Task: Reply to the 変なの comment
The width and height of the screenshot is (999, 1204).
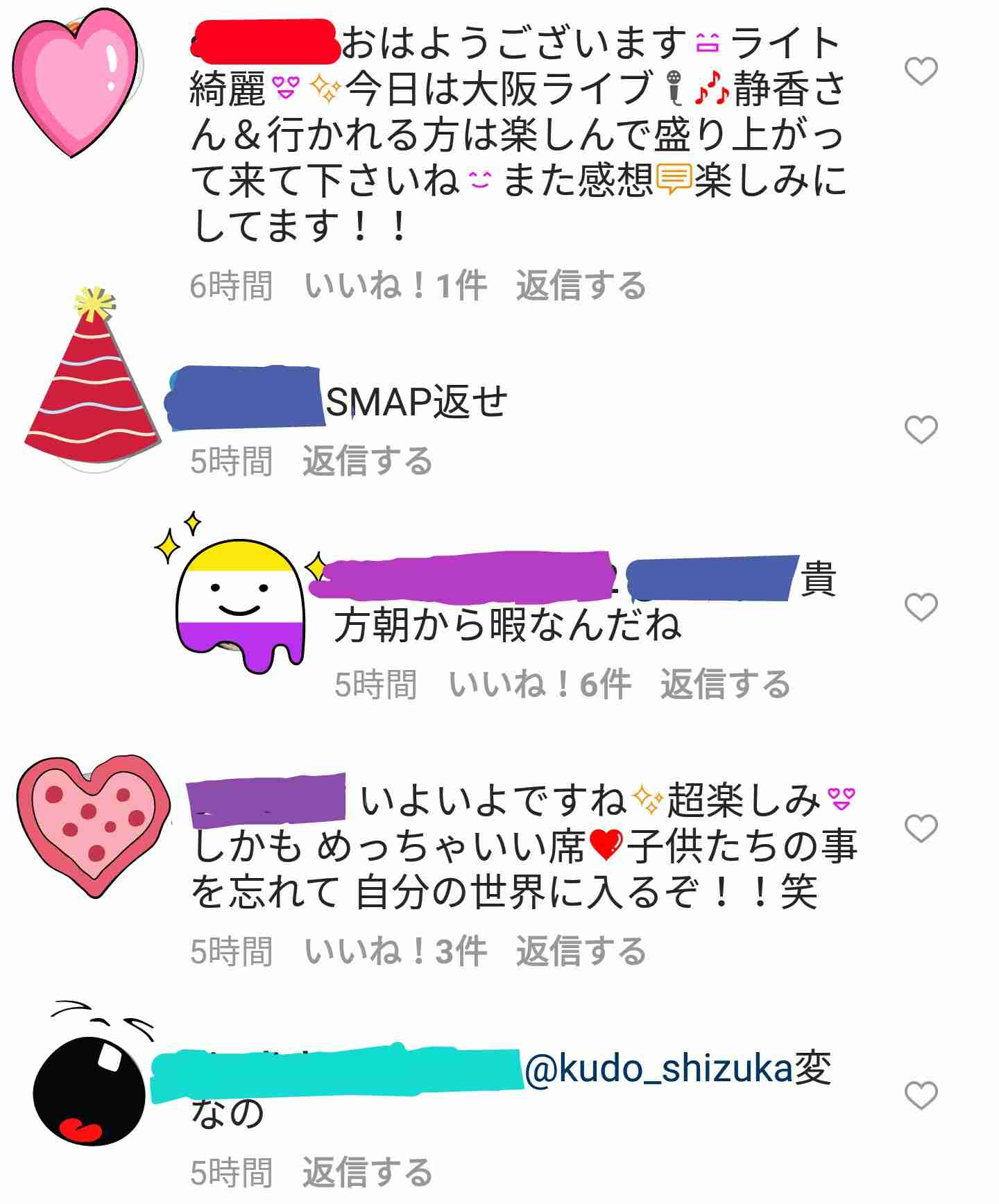Action: pos(367,1173)
